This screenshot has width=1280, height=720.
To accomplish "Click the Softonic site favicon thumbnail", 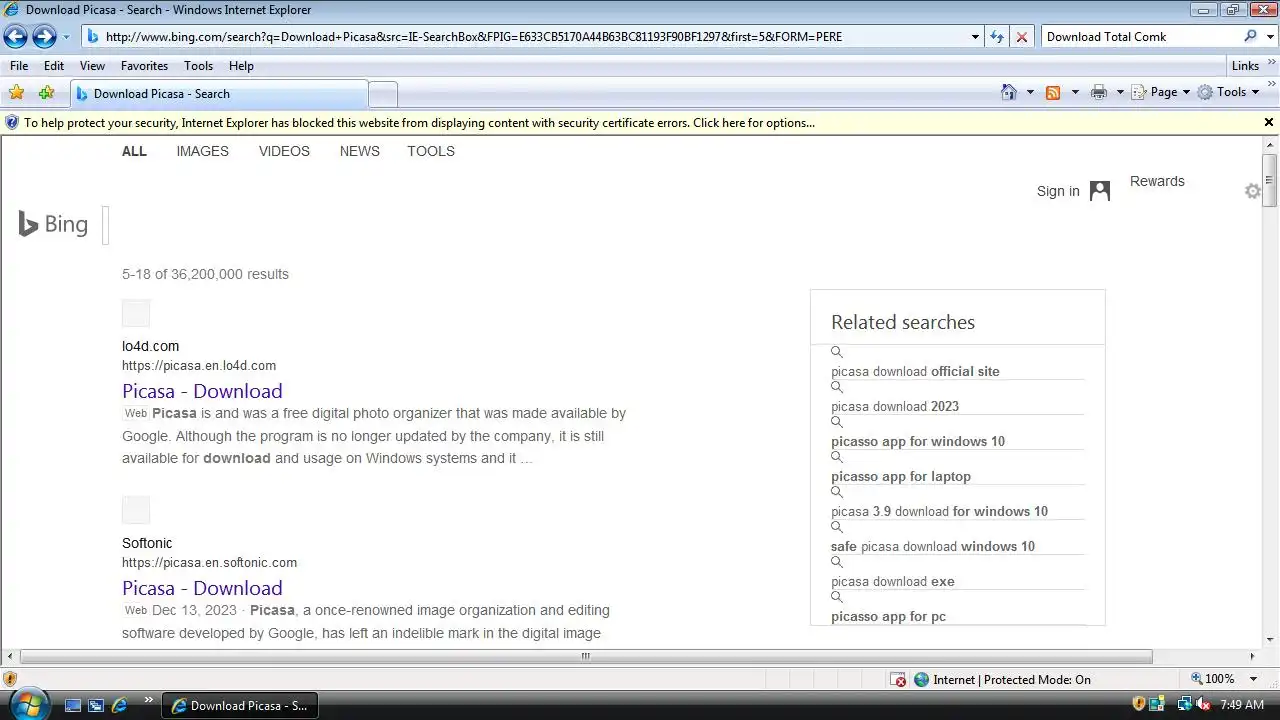I will 136,510.
